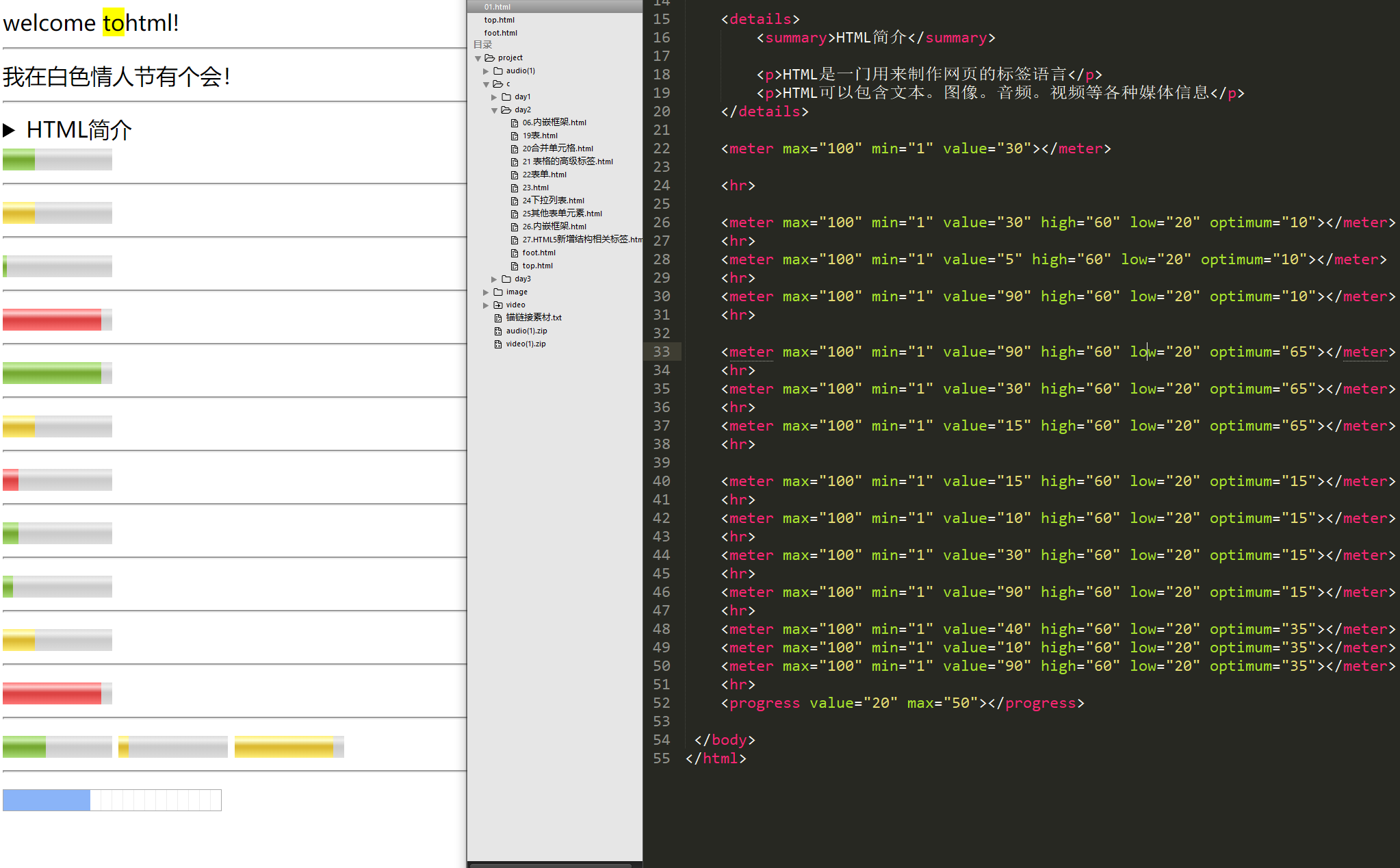Collapse the project root folder arrow
The width and height of the screenshot is (1400, 868).
pyautogui.click(x=478, y=58)
